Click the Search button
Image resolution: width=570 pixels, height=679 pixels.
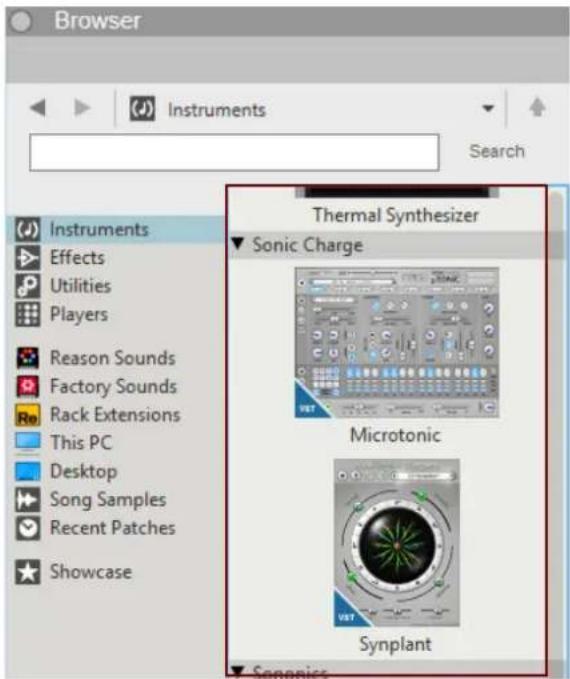(497, 152)
